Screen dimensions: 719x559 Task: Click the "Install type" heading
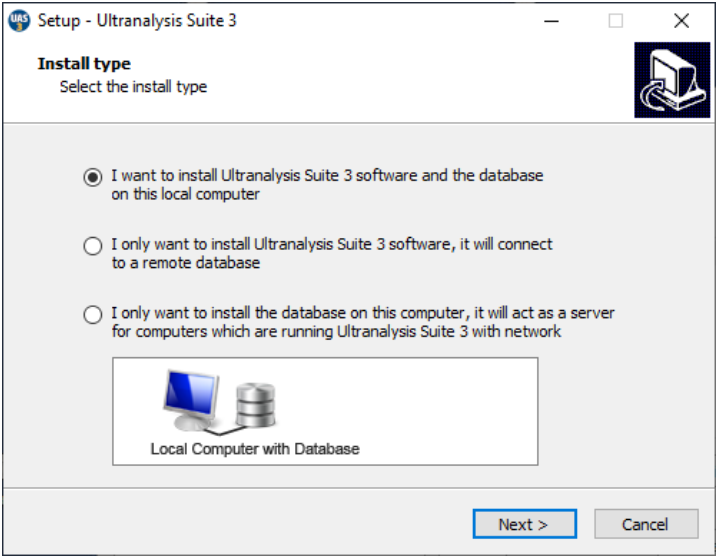coord(84,64)
